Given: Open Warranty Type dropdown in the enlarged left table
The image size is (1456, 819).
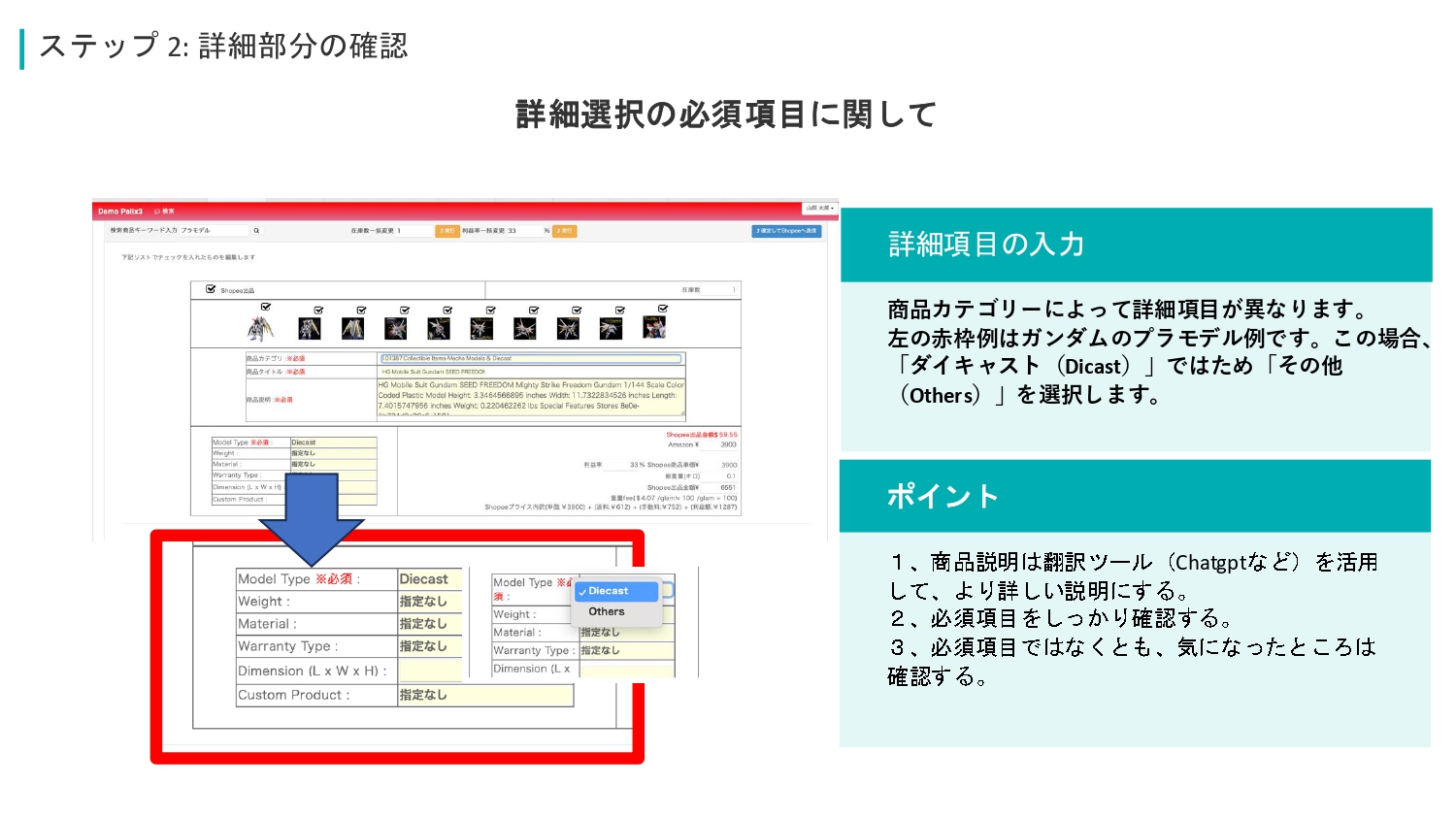Looking at the screenshot, I should point(429,646).
